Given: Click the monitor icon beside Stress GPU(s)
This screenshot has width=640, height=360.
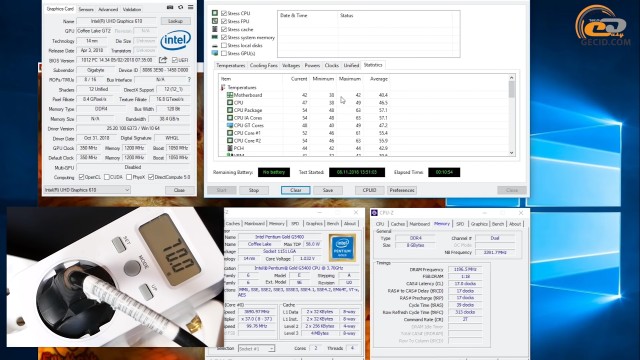Looking at the screenshot, I should coord(215,53).
